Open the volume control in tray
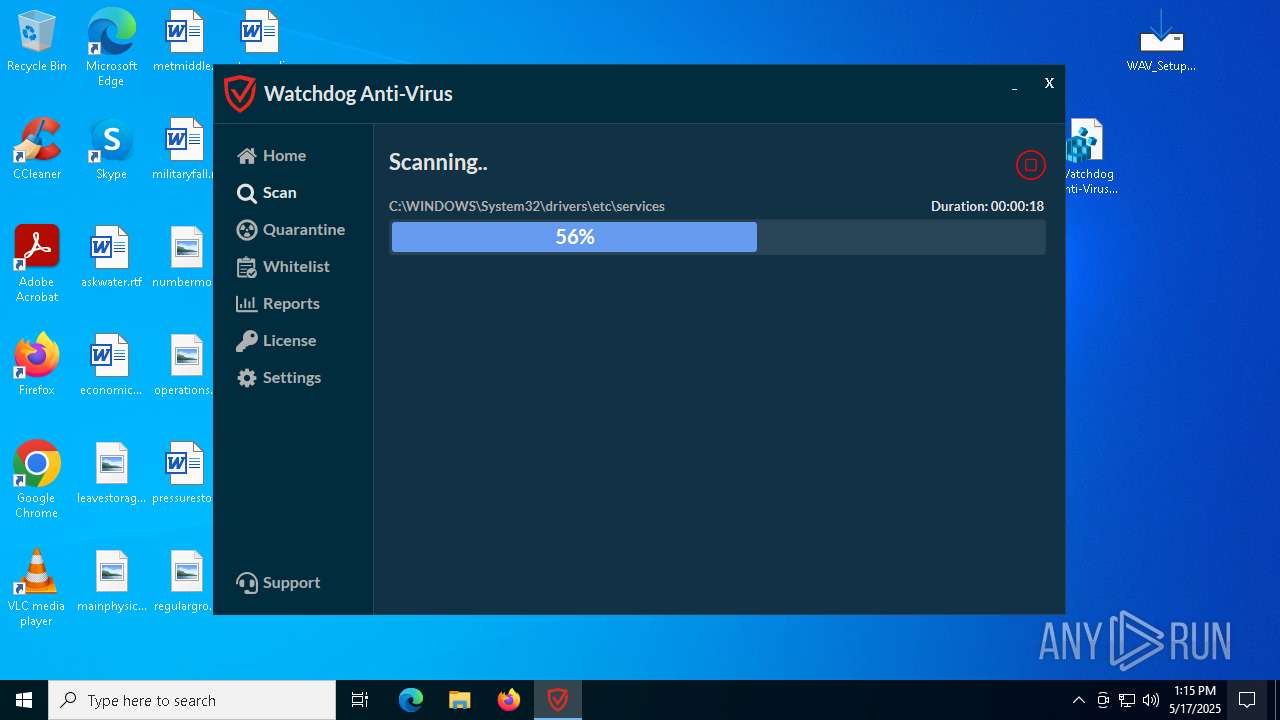1280x720 pixels. click(1151, 700)
